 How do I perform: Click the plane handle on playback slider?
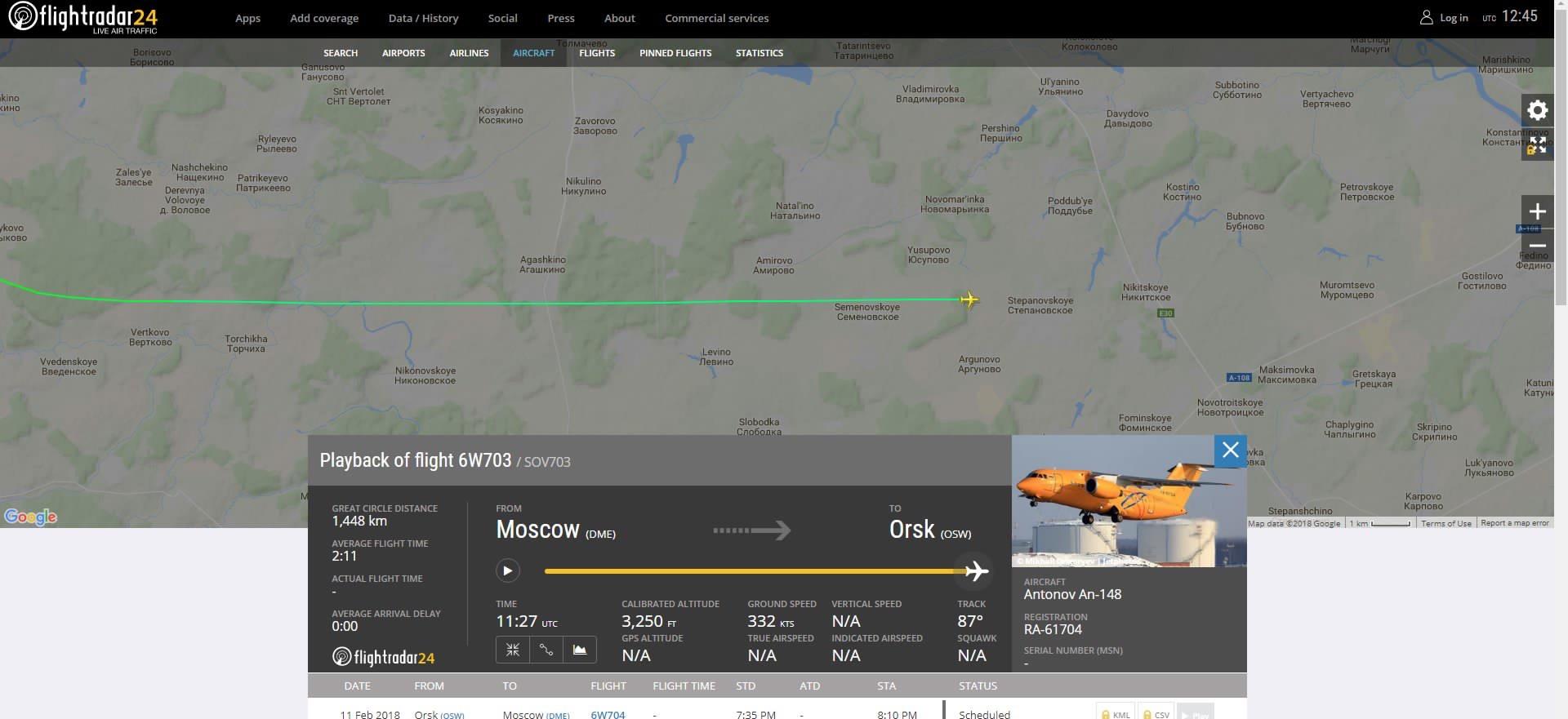[977, 571]
